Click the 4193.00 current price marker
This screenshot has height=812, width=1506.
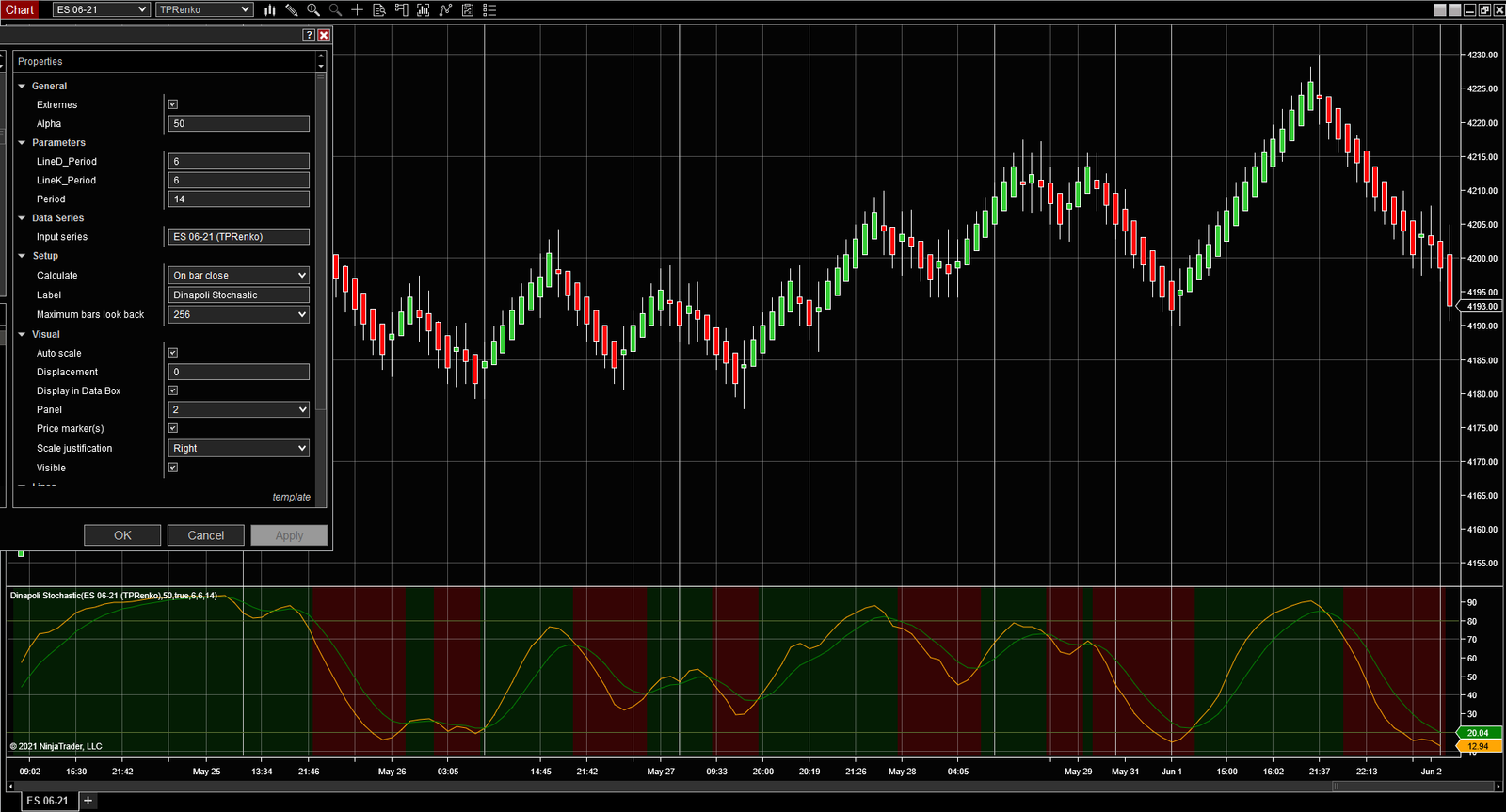[1480, 307]
